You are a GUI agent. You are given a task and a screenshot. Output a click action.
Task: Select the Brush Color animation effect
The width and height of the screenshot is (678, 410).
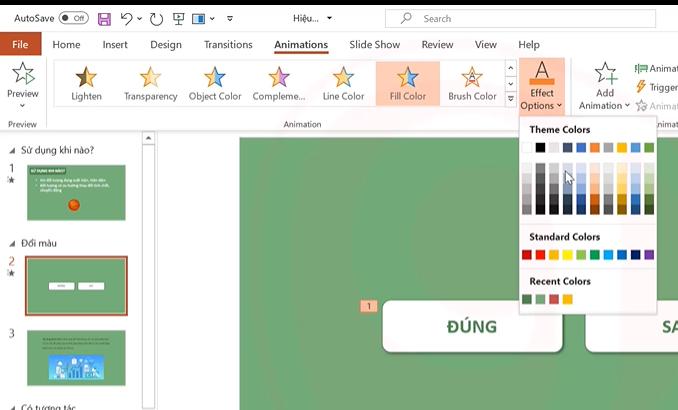coord(472,83)
